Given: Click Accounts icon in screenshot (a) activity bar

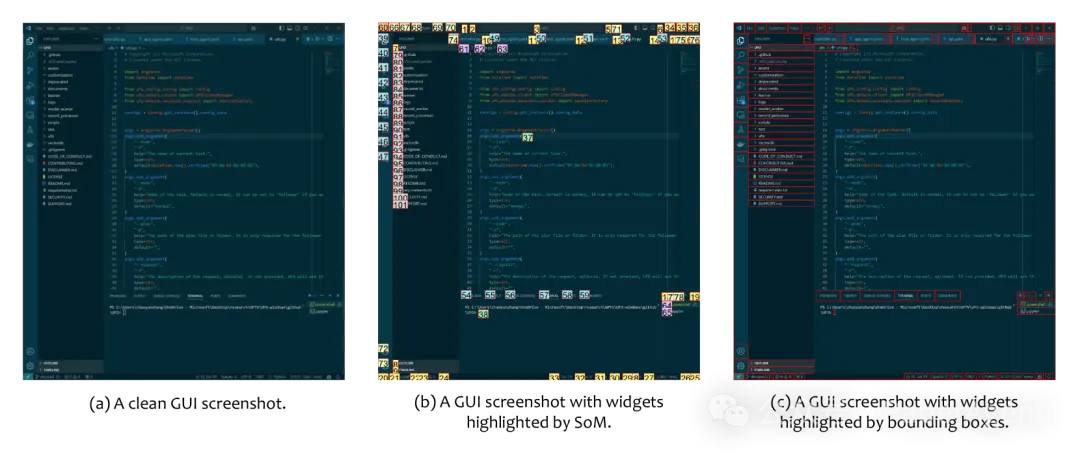Looking at the screenshot, I should tap(30, 351).
